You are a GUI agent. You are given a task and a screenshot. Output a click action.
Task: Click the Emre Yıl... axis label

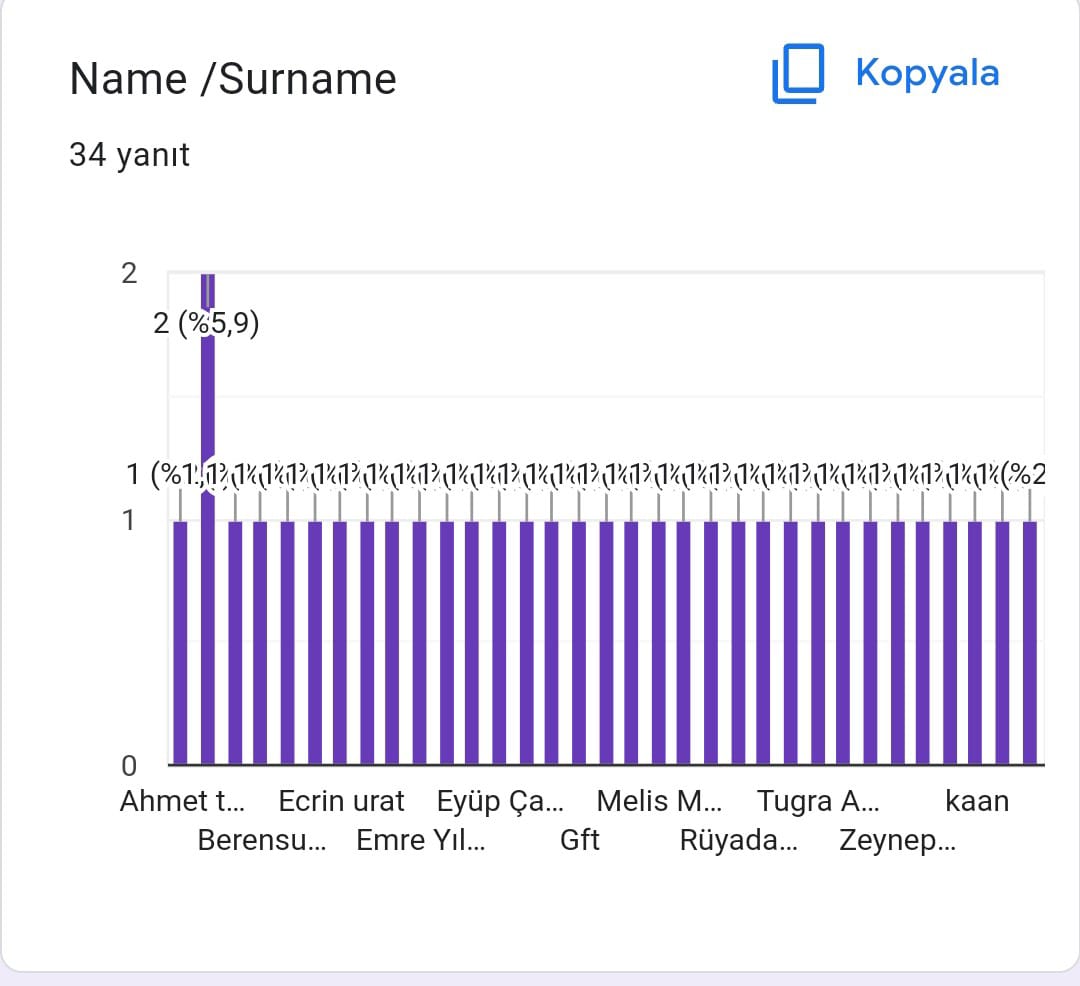tap(421, 840)
